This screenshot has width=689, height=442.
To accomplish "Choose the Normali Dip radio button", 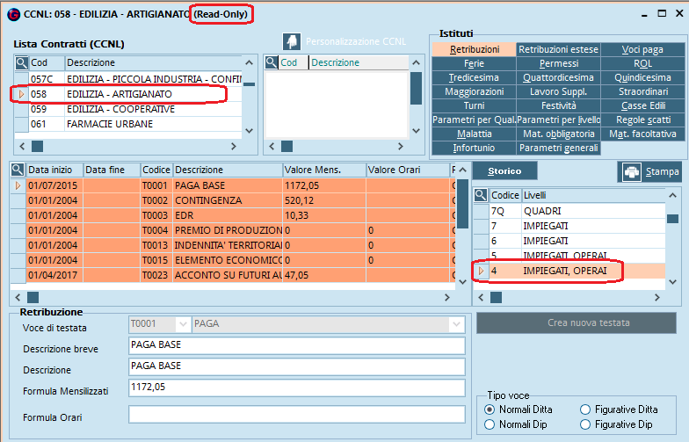I will (490, 424).
